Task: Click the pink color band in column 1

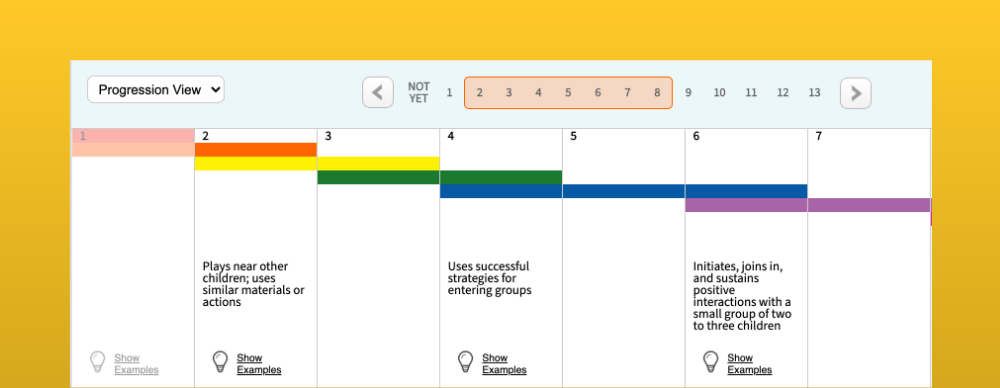Action: (133, 136)
